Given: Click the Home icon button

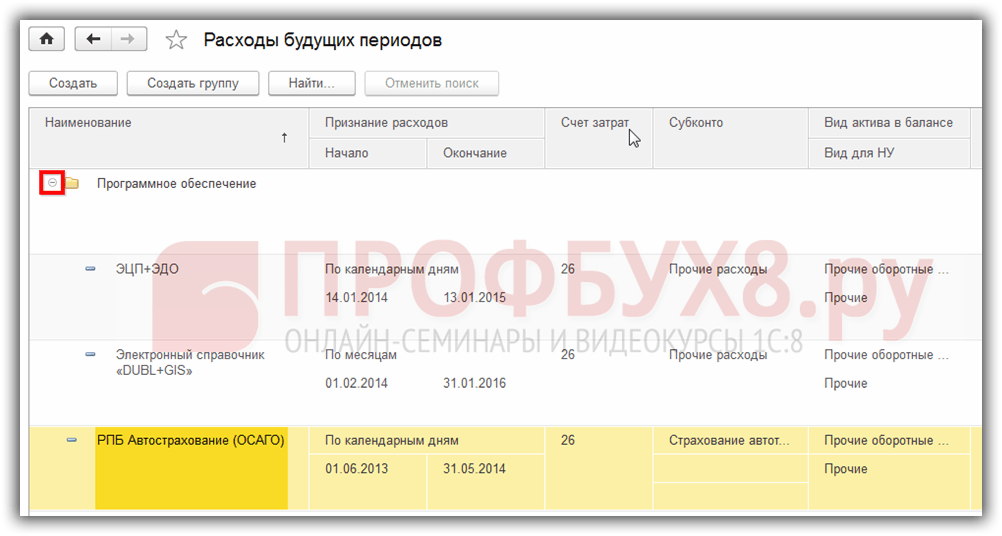Looking at the screenshot, I should (x=46, y=39).
